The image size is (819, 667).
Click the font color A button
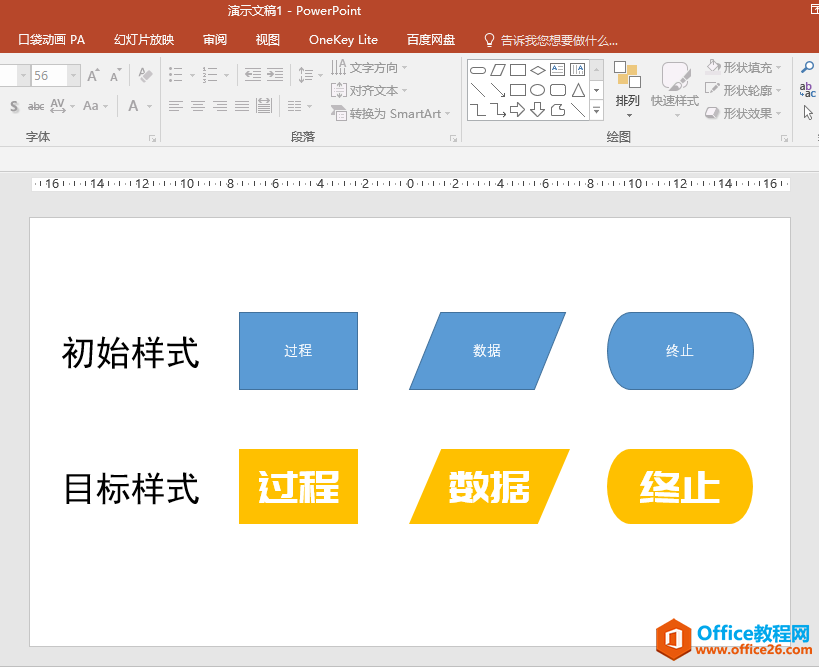click(134, 106)
